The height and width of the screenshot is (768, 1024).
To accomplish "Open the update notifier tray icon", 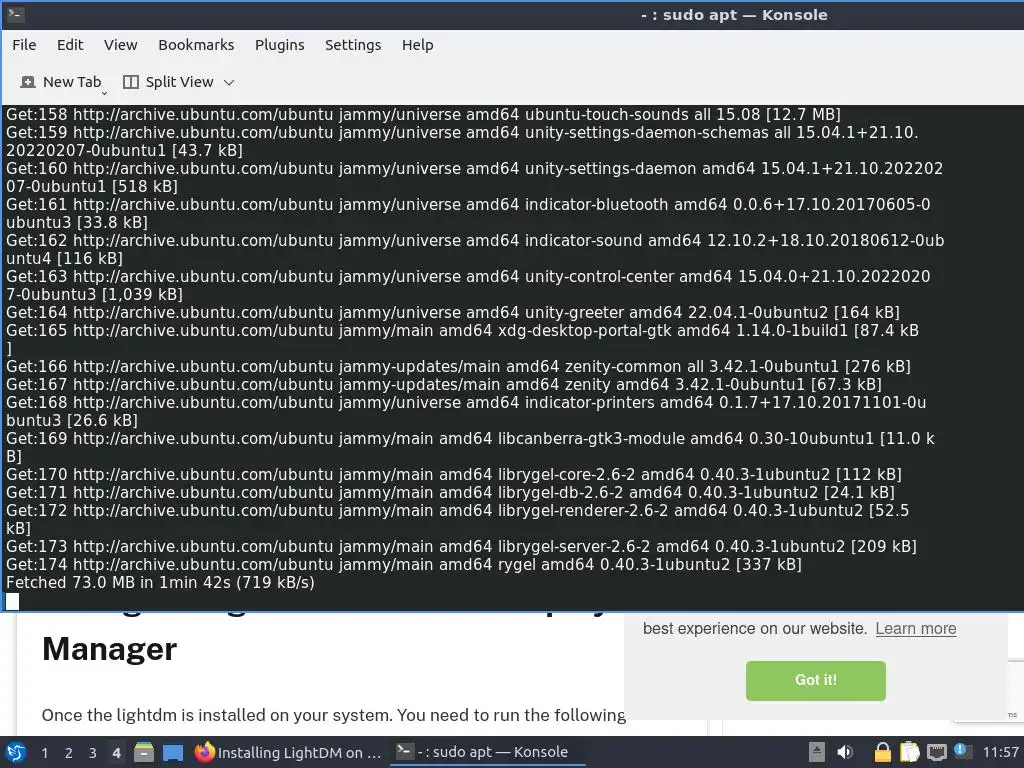I will coord(963,751).
